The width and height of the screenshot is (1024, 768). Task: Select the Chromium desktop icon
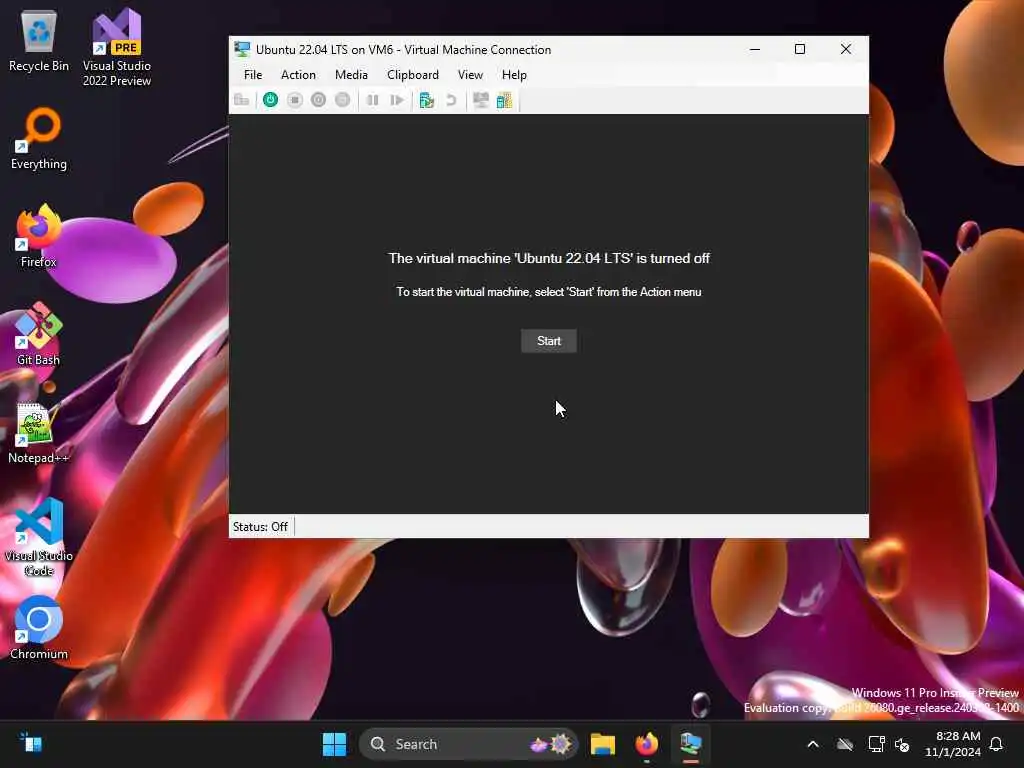click(39, 628)
